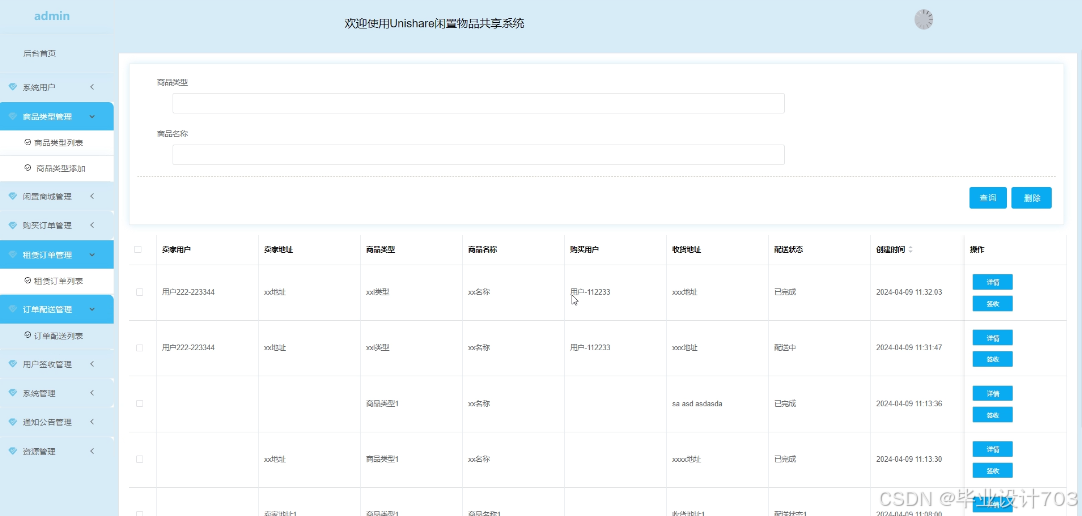Click the 删除 delete button

pyautogui.click(x=1032, y=197)
